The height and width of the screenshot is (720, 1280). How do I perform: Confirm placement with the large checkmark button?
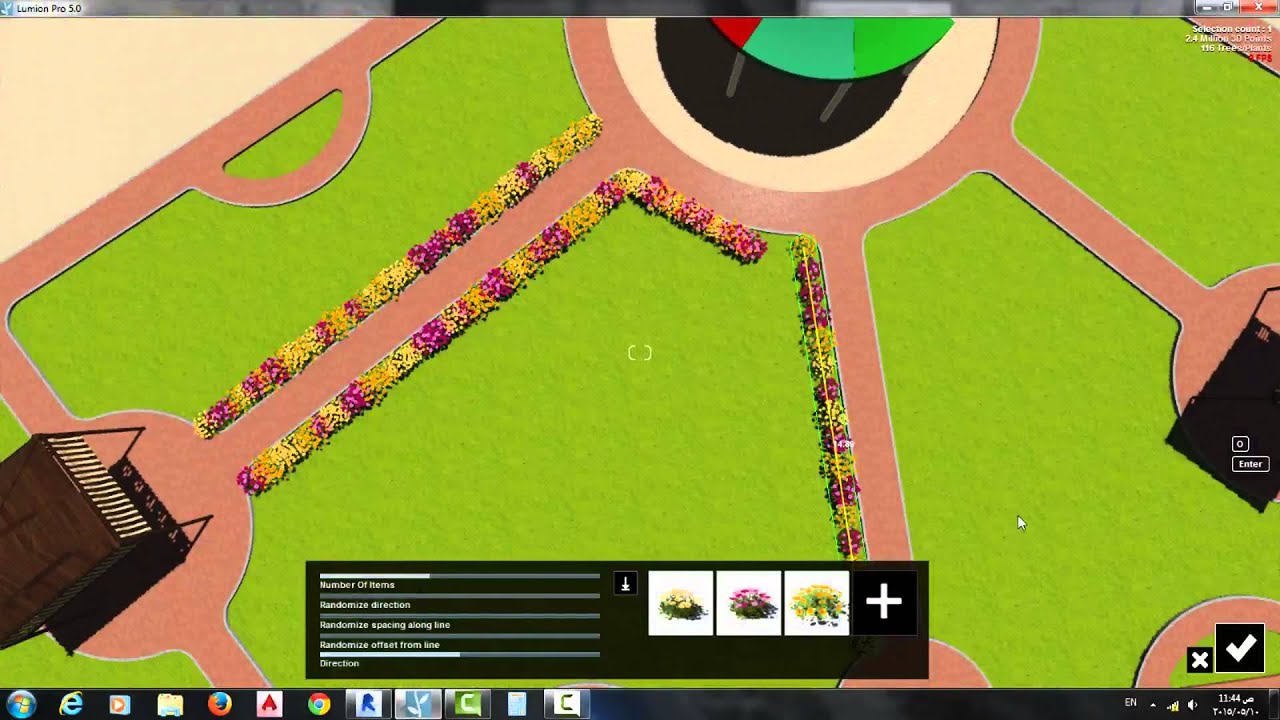1241,649
